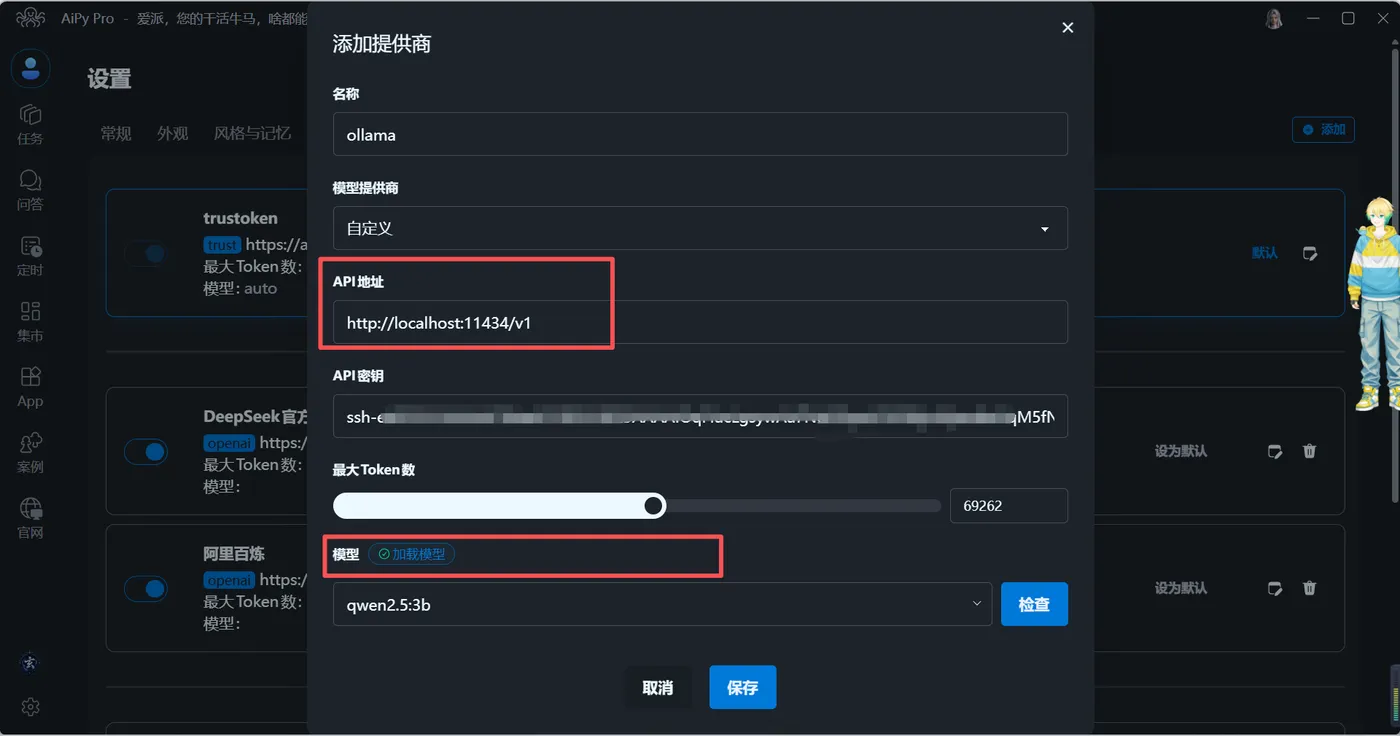Open the App sidebar section
Screen dimensions: 1400x736
click(30, 387)
